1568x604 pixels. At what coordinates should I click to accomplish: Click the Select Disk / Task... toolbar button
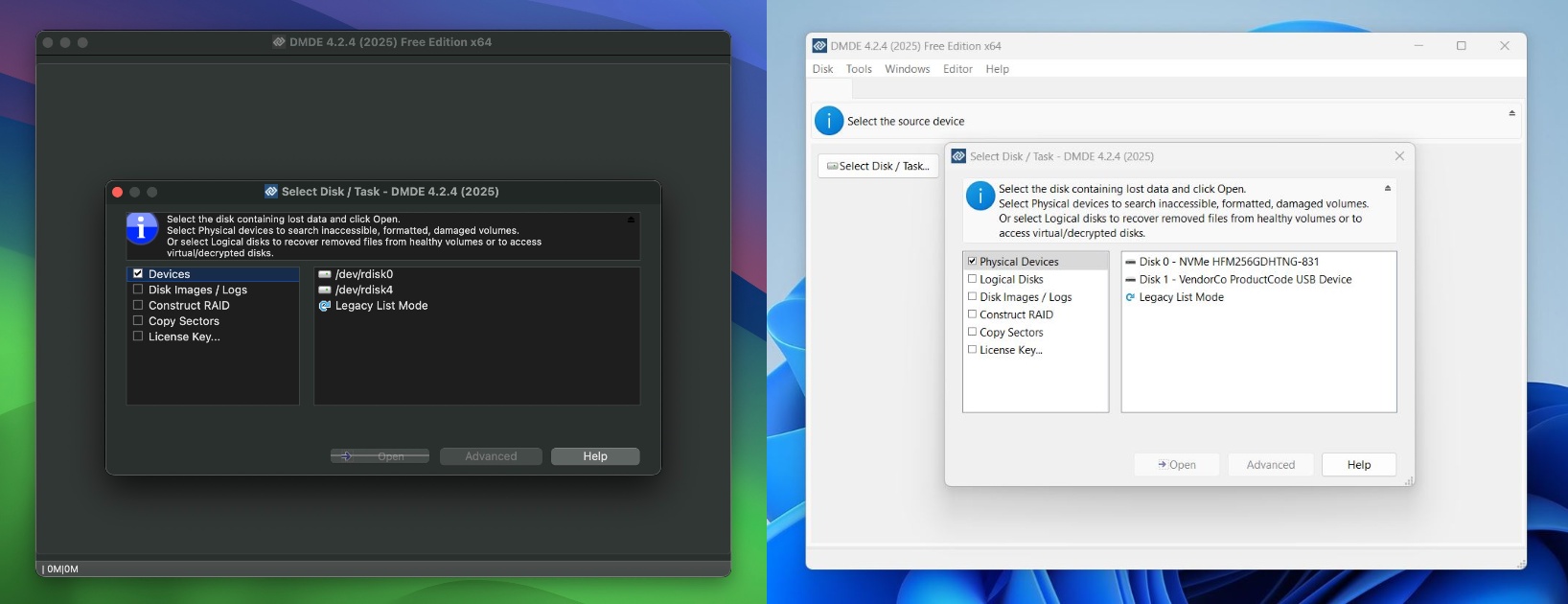878,166
